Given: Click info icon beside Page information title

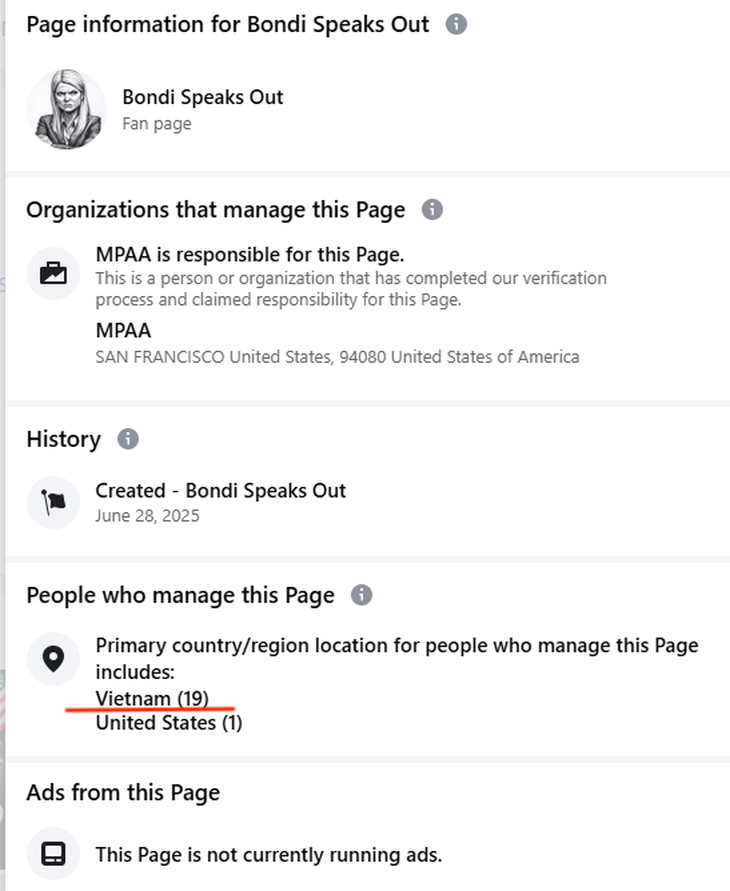Looking at the screenshot, I should point(456,24).
